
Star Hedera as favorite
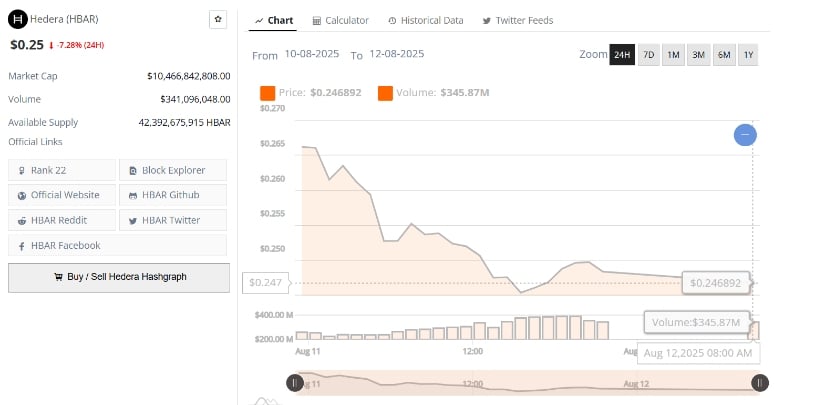point(218,19)
